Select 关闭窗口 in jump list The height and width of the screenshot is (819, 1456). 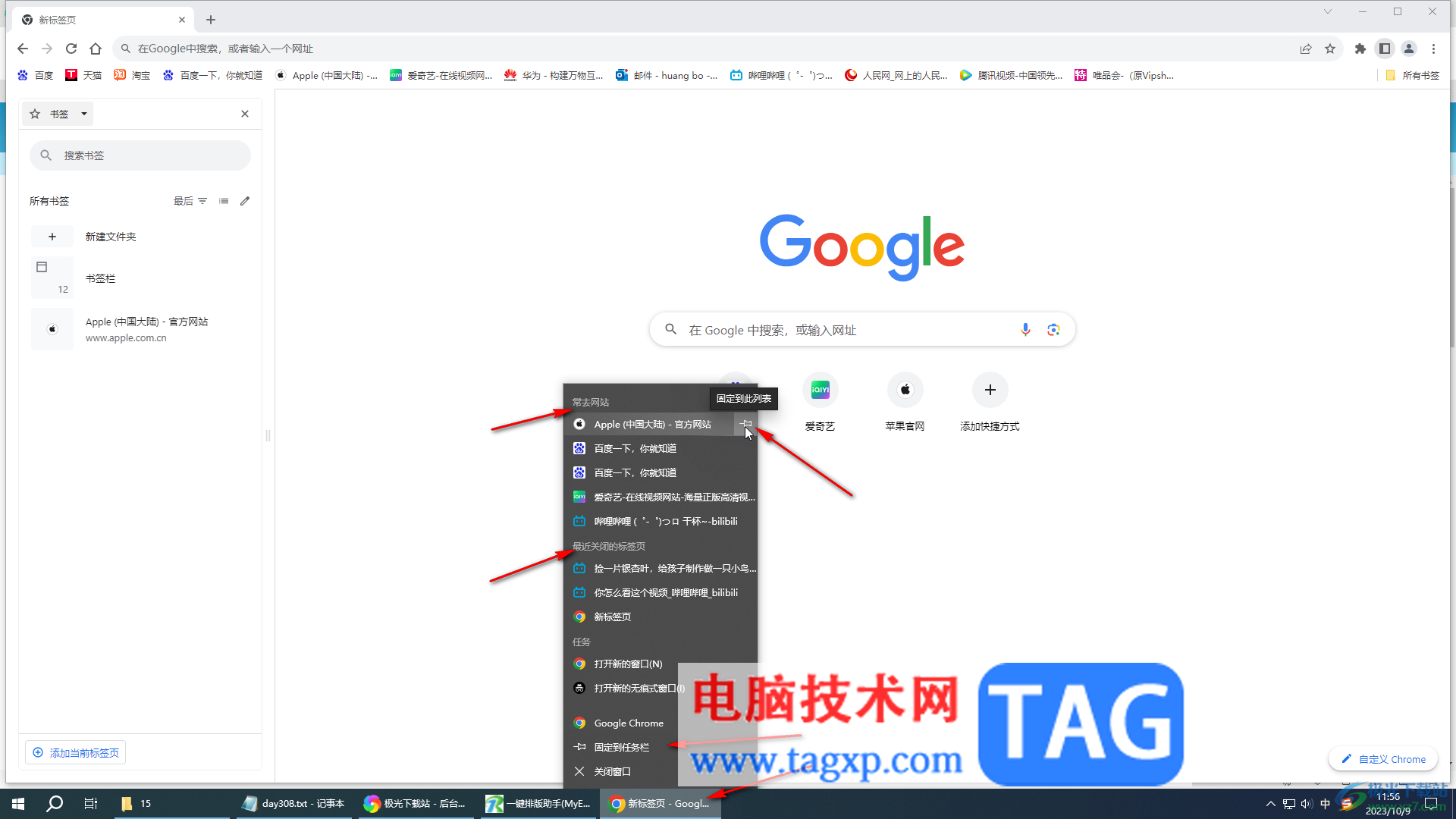pos(661,772)
